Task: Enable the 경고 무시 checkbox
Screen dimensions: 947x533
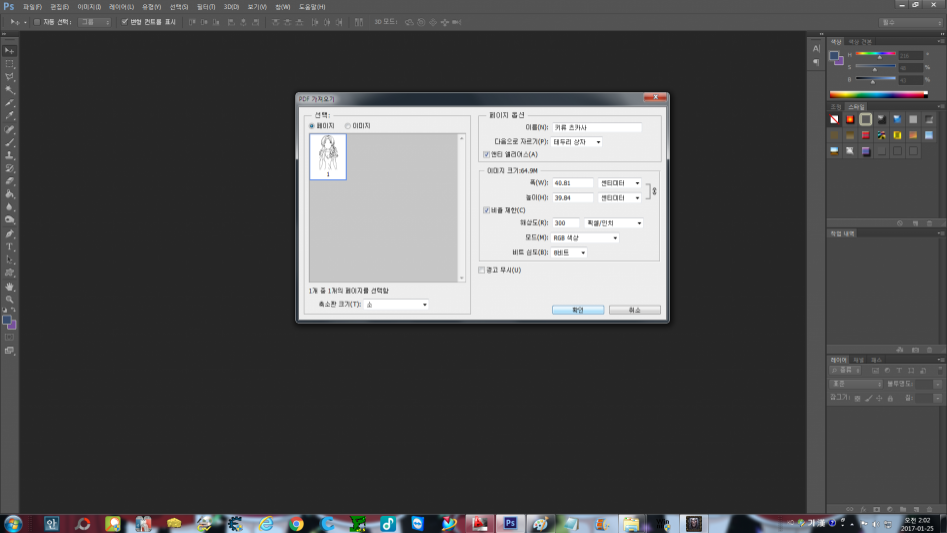Action: click(x=482, y=270)
